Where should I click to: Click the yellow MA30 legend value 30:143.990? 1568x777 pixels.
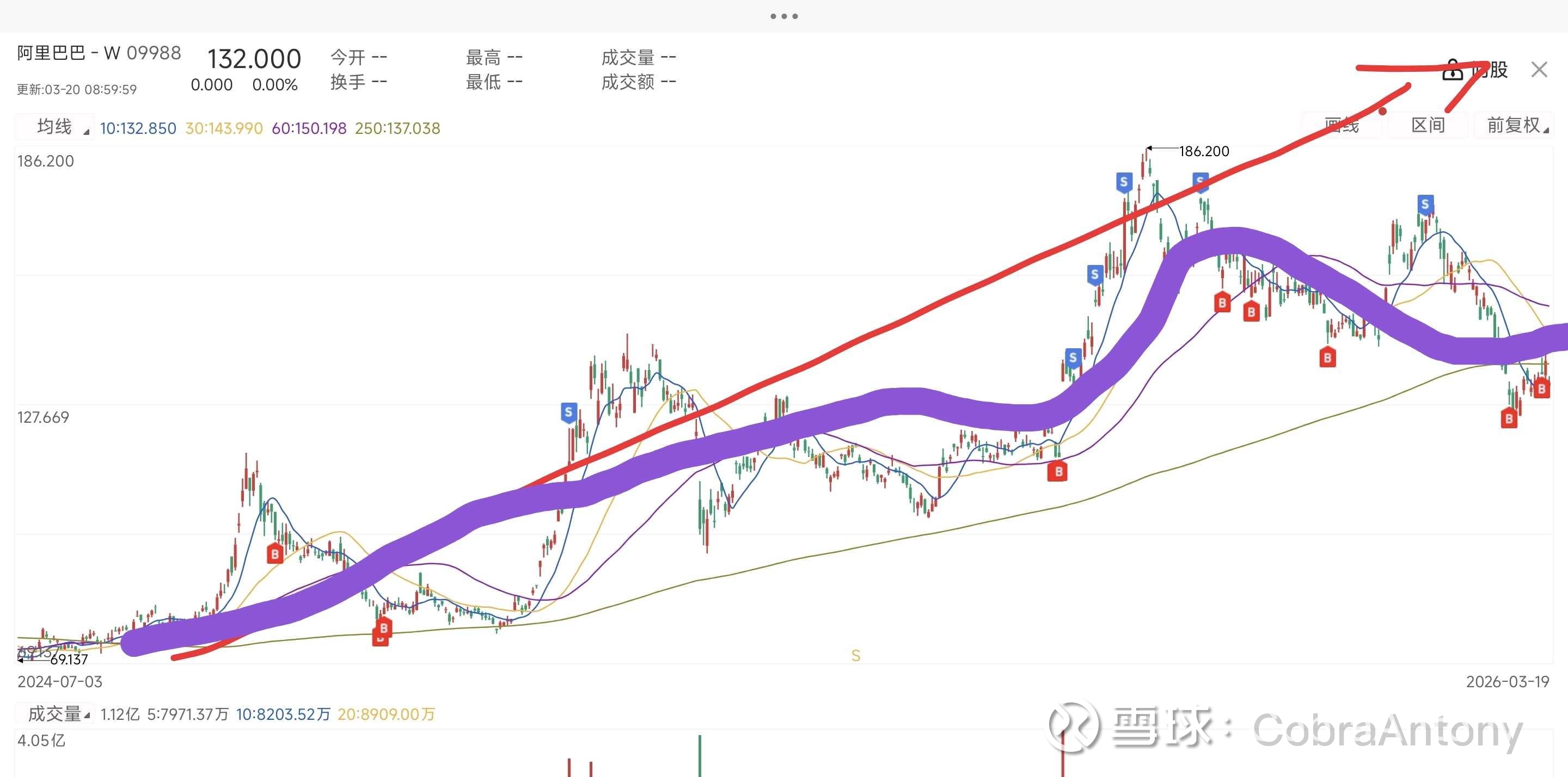coord(224,128)
